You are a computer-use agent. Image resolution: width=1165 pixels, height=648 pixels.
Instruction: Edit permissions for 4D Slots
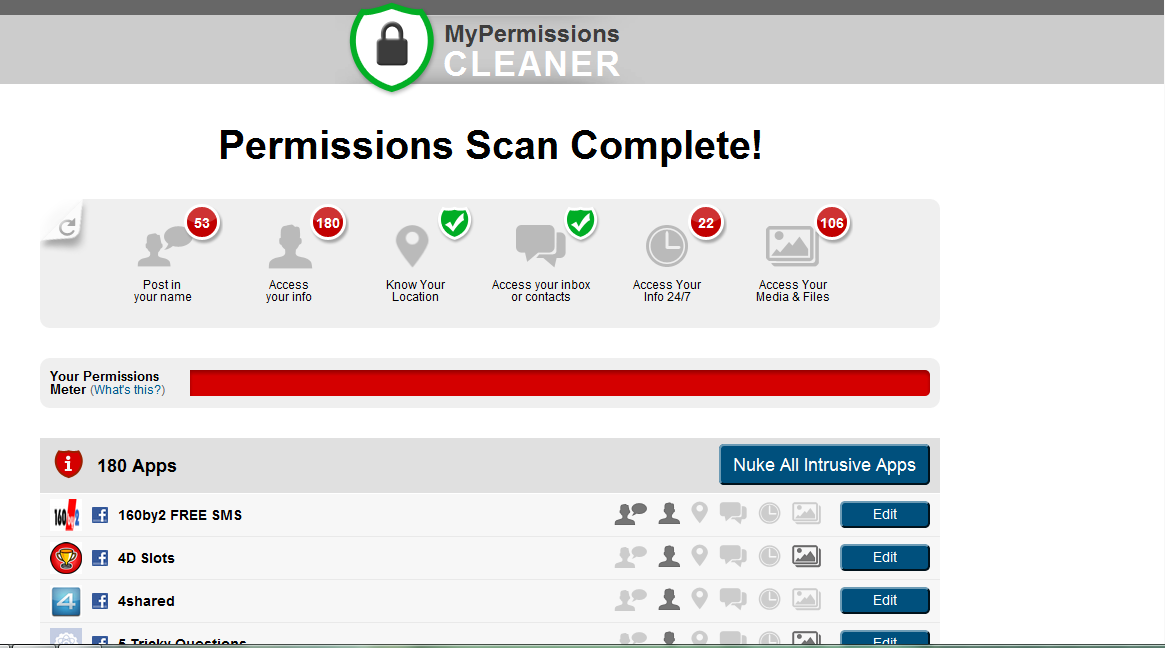884,557
